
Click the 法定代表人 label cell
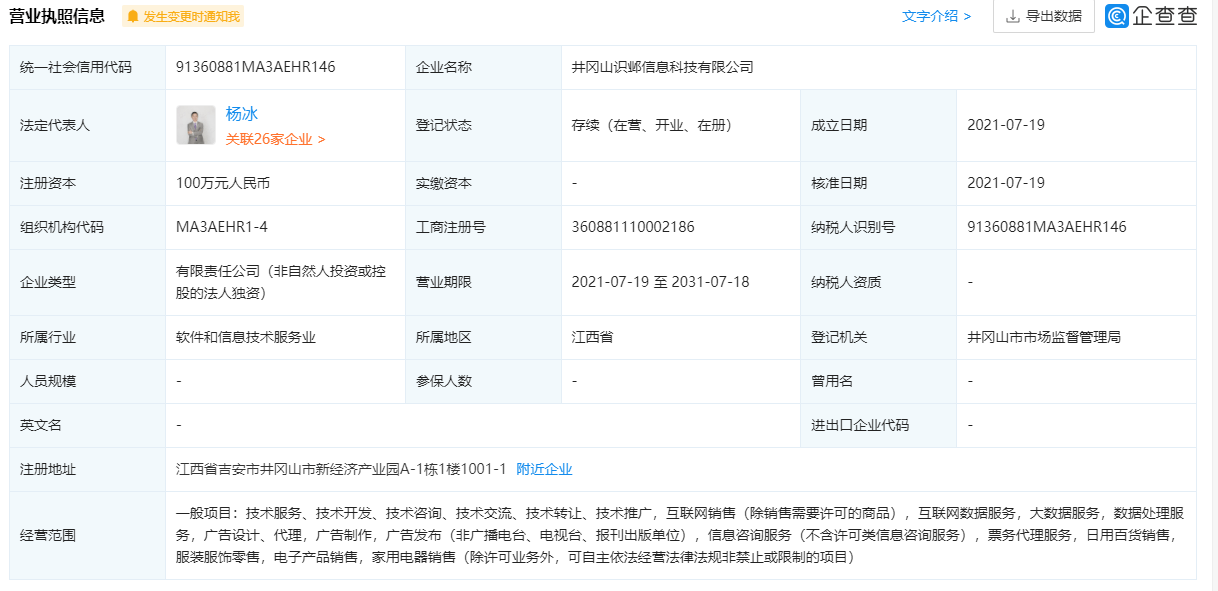pos(88,125)
